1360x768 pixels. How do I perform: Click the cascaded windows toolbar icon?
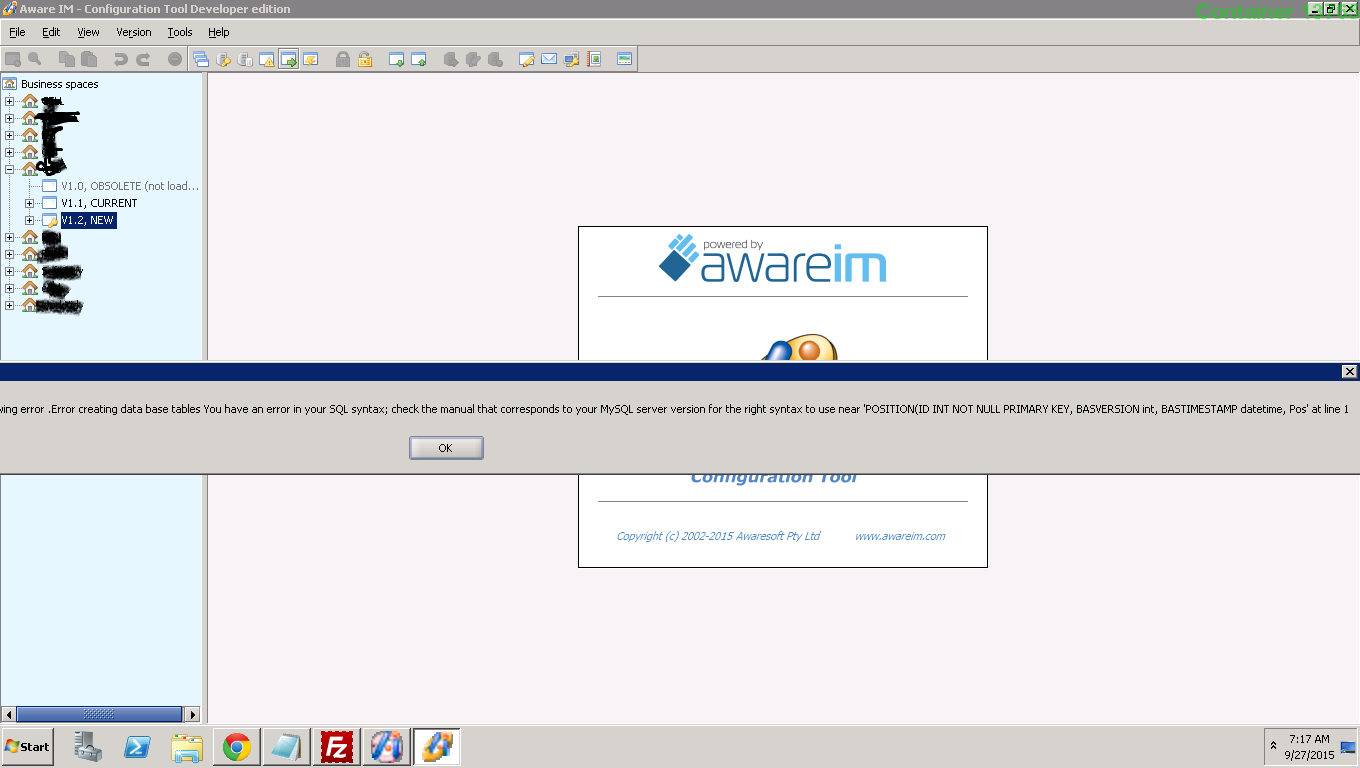pos(201,59)
